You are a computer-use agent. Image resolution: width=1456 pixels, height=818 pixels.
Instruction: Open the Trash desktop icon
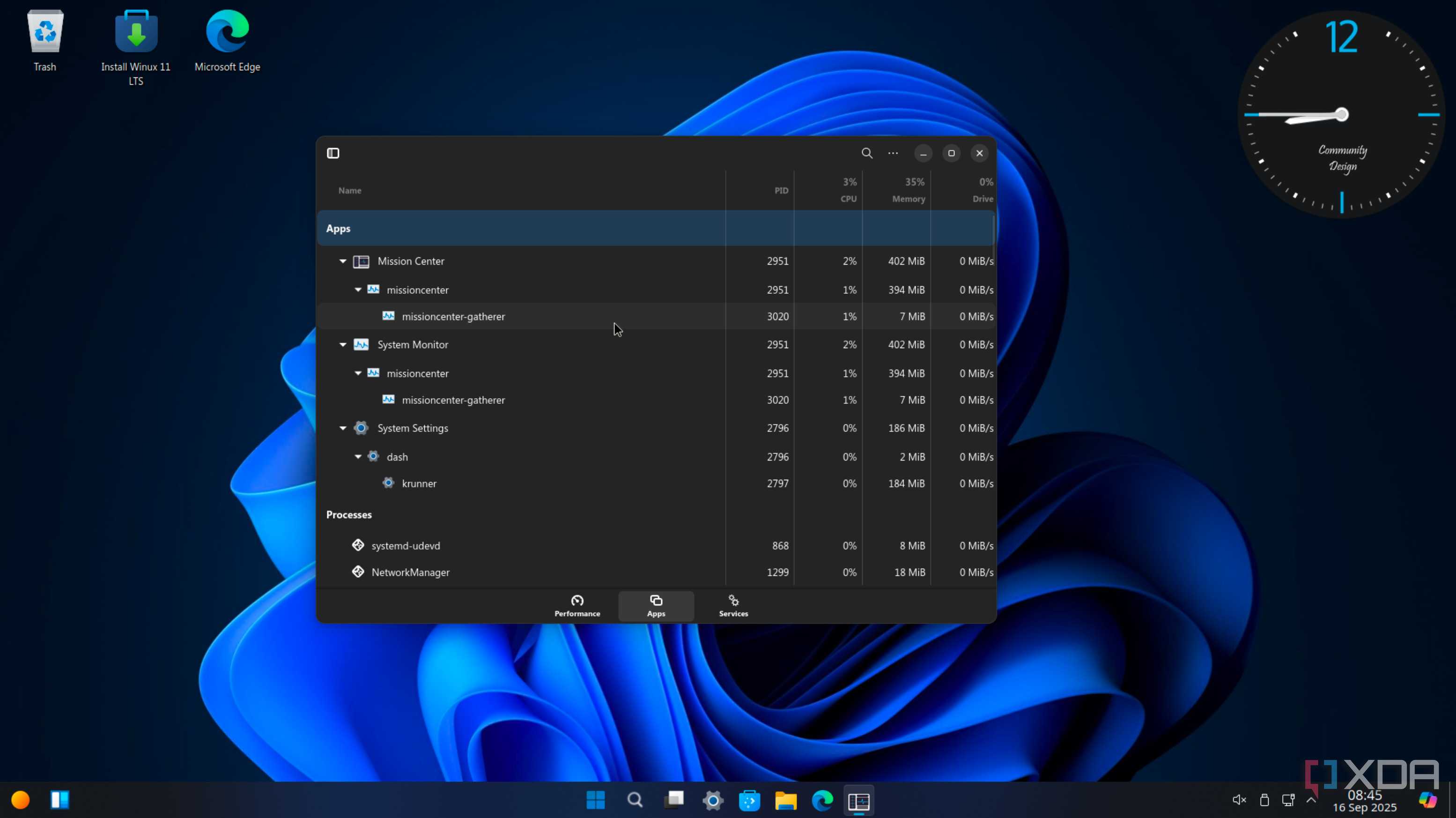45,41
